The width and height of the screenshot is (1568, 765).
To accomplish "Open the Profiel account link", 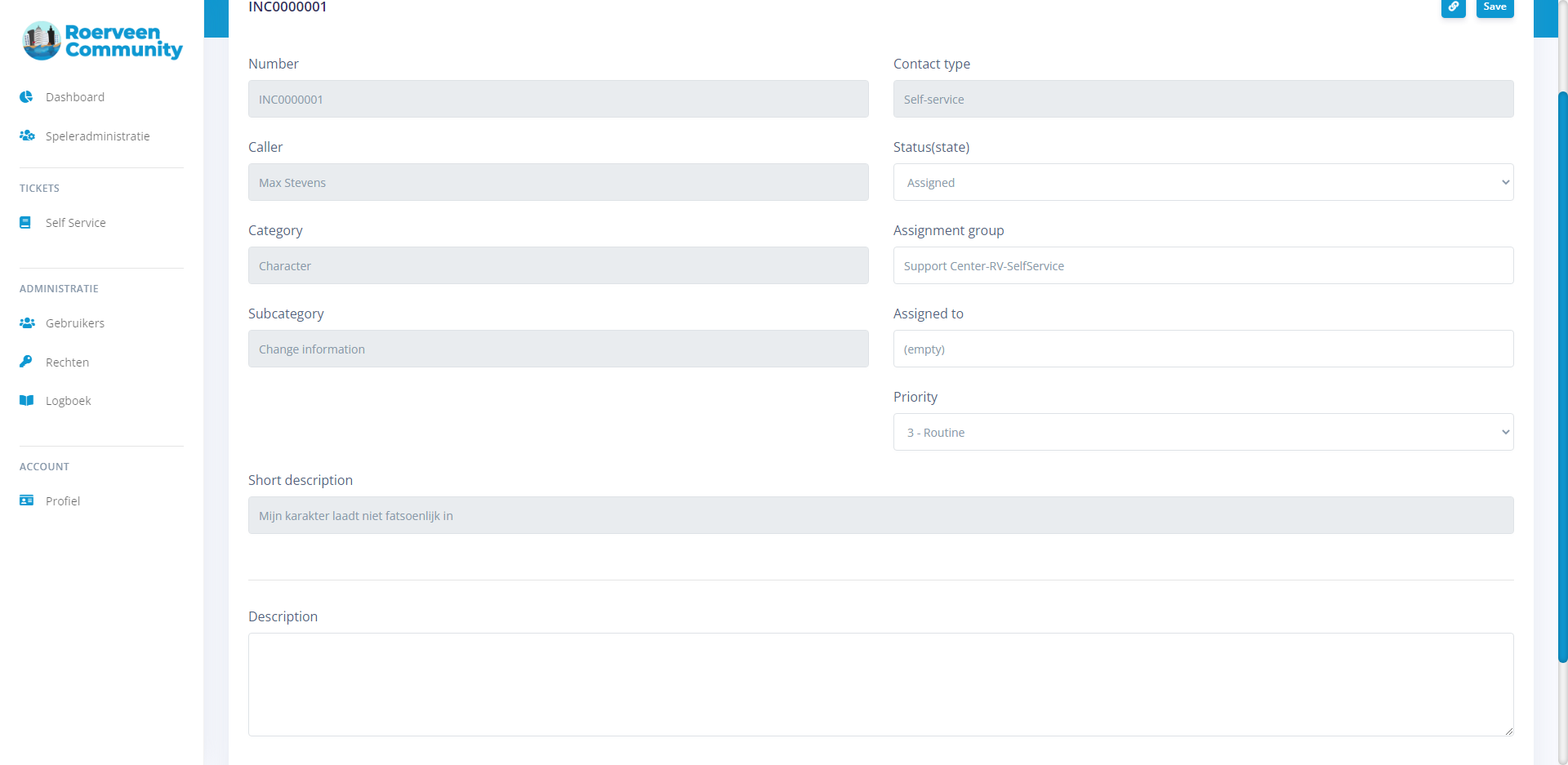I will (x=62, y=501).
